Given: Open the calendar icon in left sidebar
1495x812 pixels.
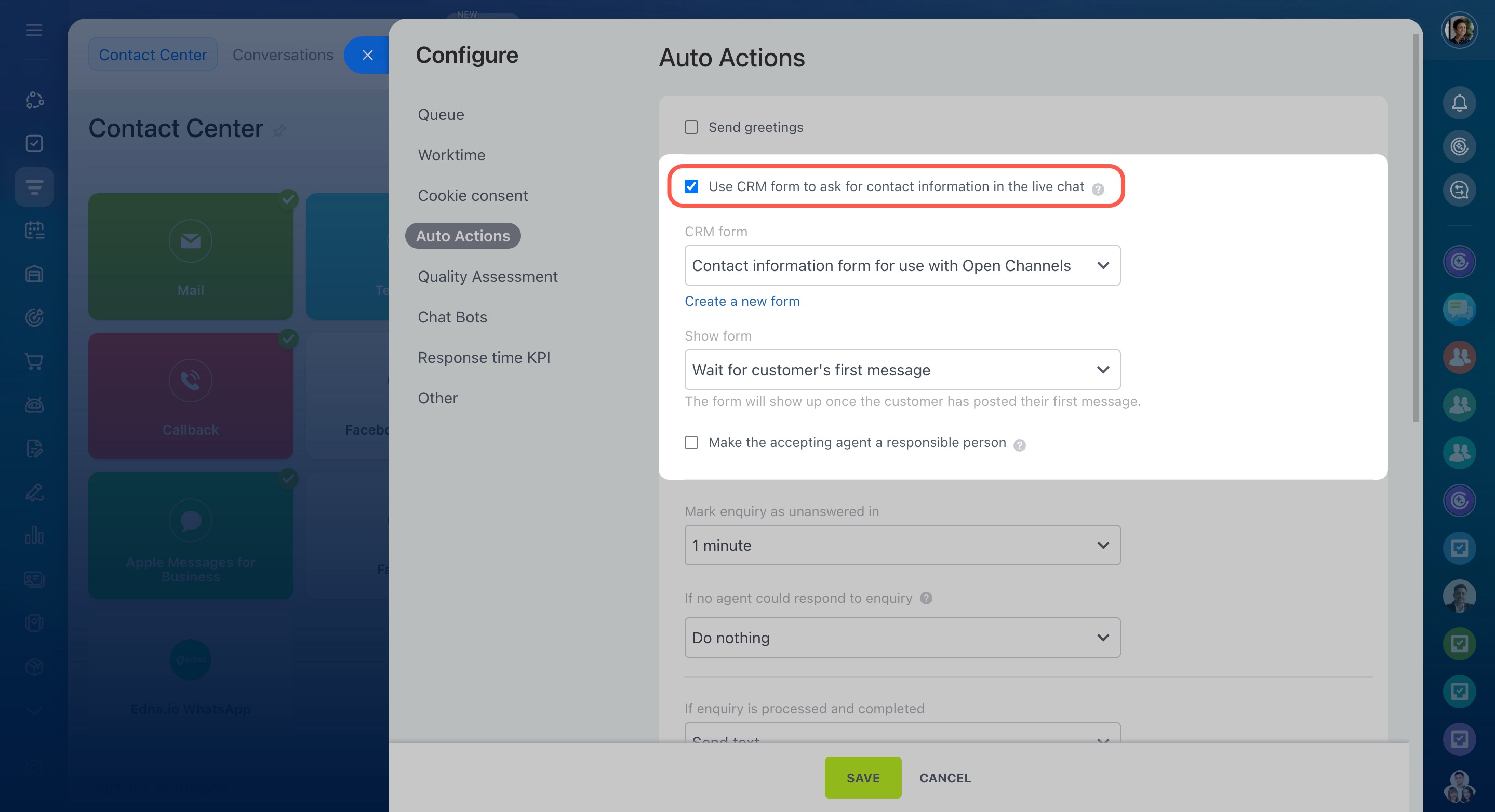Looking at the screenshot, I should click(x=34, y=231).
